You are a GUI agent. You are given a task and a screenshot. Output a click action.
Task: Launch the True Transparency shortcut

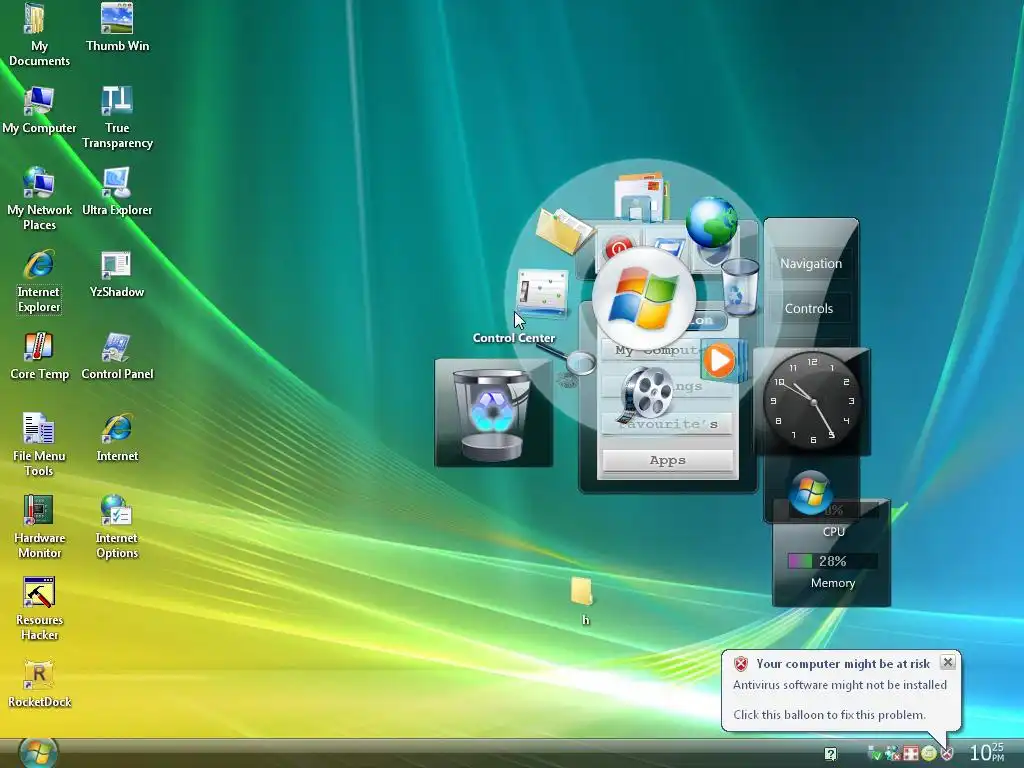[x=118, y=118]
